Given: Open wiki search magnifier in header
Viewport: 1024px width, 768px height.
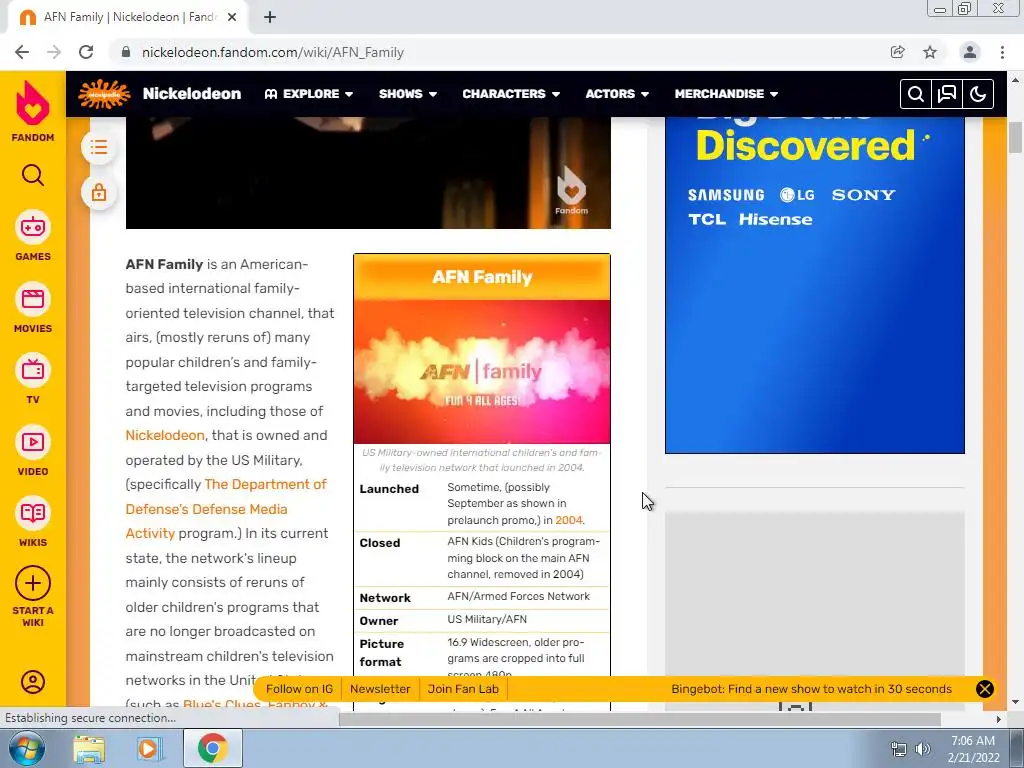Looking at the screenshot, I should click(x=916, y=94).
